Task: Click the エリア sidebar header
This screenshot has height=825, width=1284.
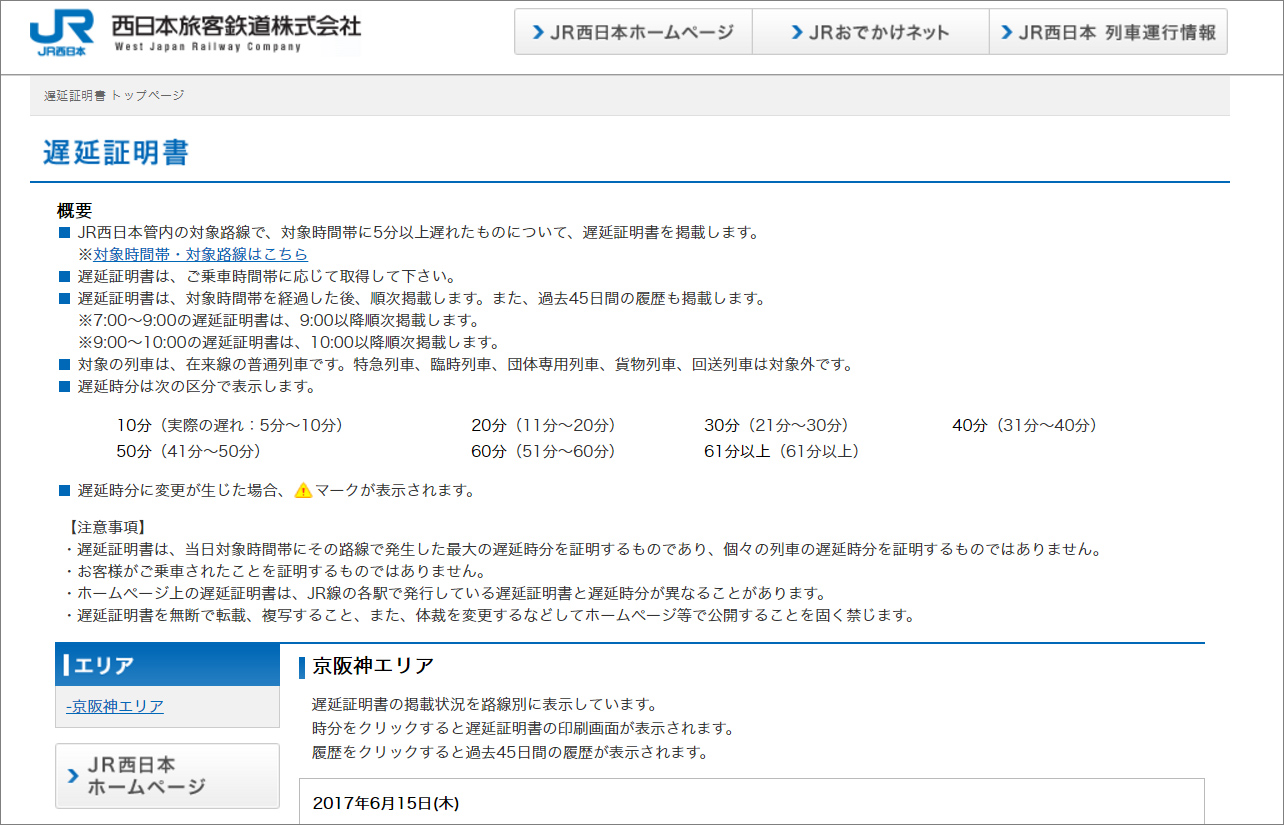Action: (x=167, y=665)
